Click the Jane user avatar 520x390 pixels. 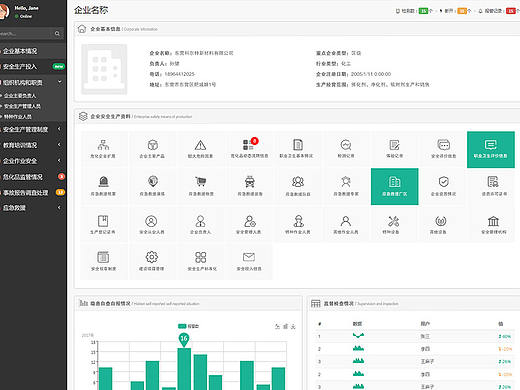(4, 11)
